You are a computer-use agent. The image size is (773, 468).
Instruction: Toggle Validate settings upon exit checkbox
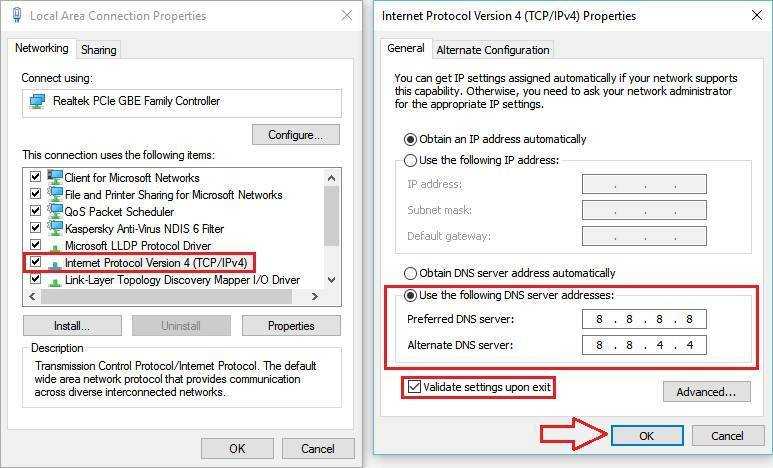(414, 387)
